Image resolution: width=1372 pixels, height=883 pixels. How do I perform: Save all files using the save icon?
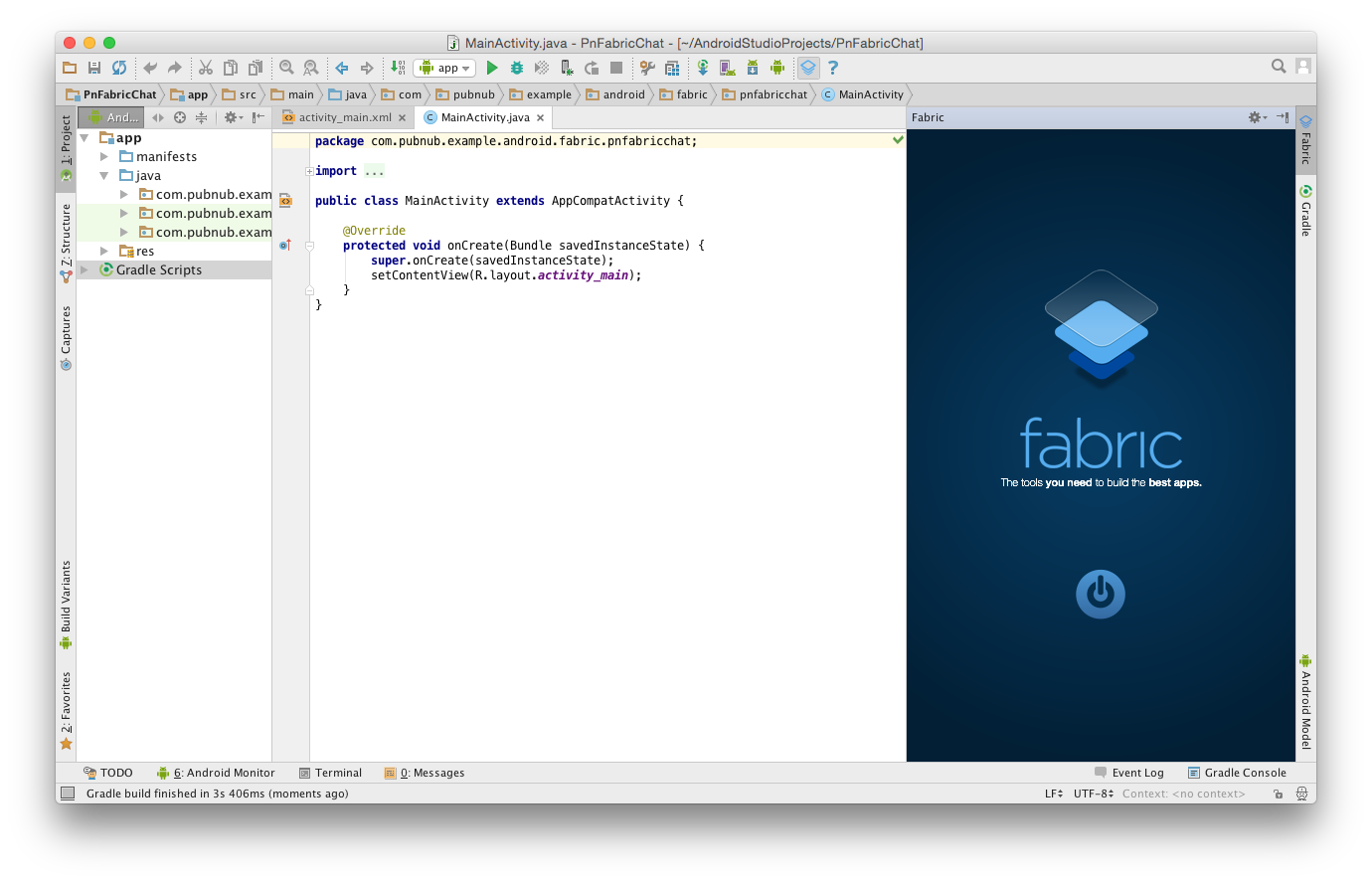(92, 68)
